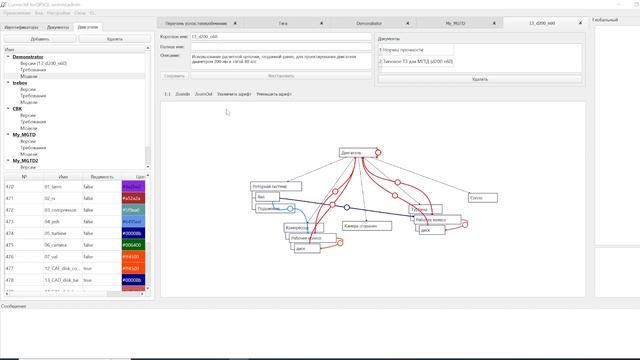This screenshot has width=640, height=360.
Task: Click the 04_psh name cell
Action: 62,222
